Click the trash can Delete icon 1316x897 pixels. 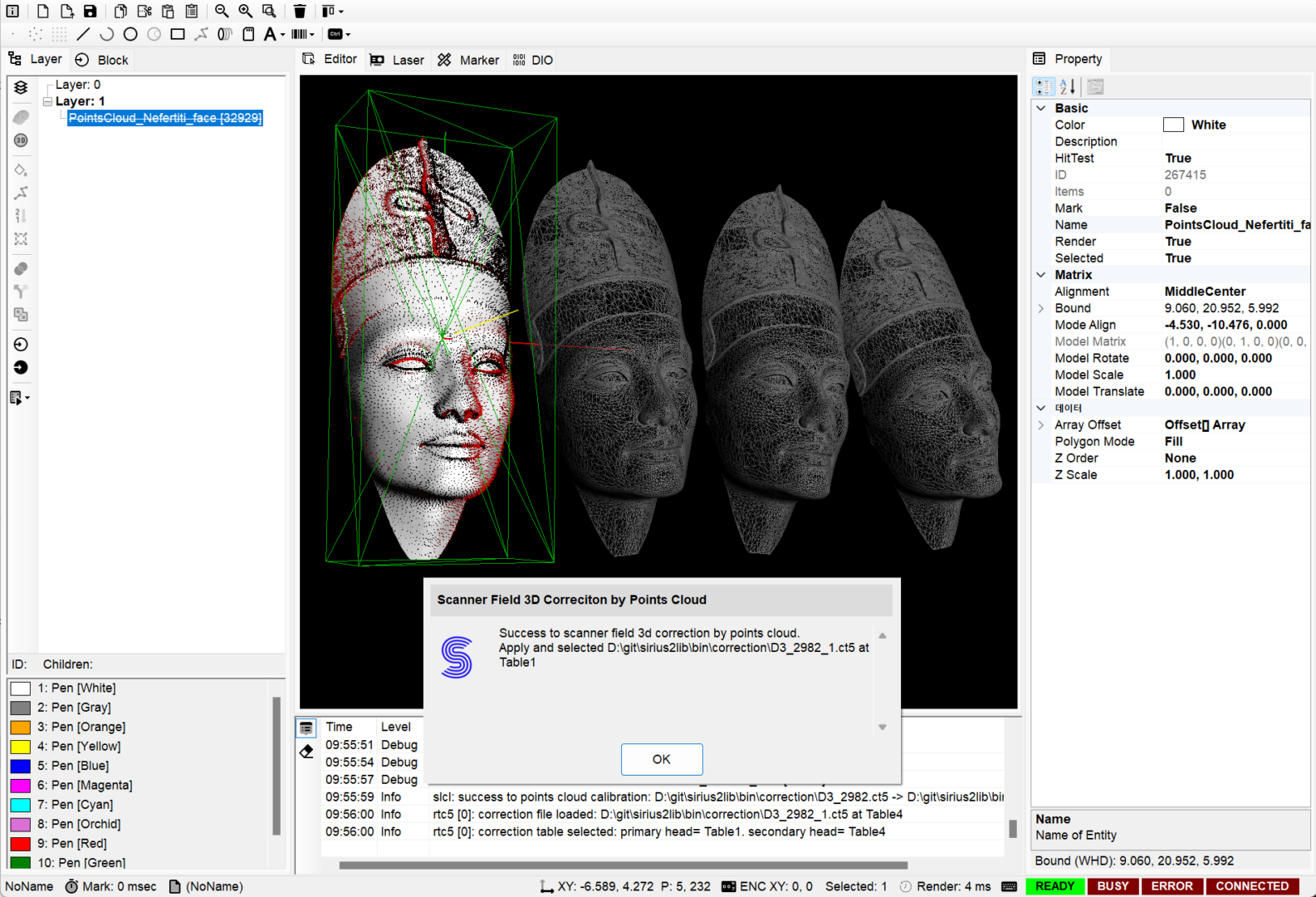(x=300, y=11)
